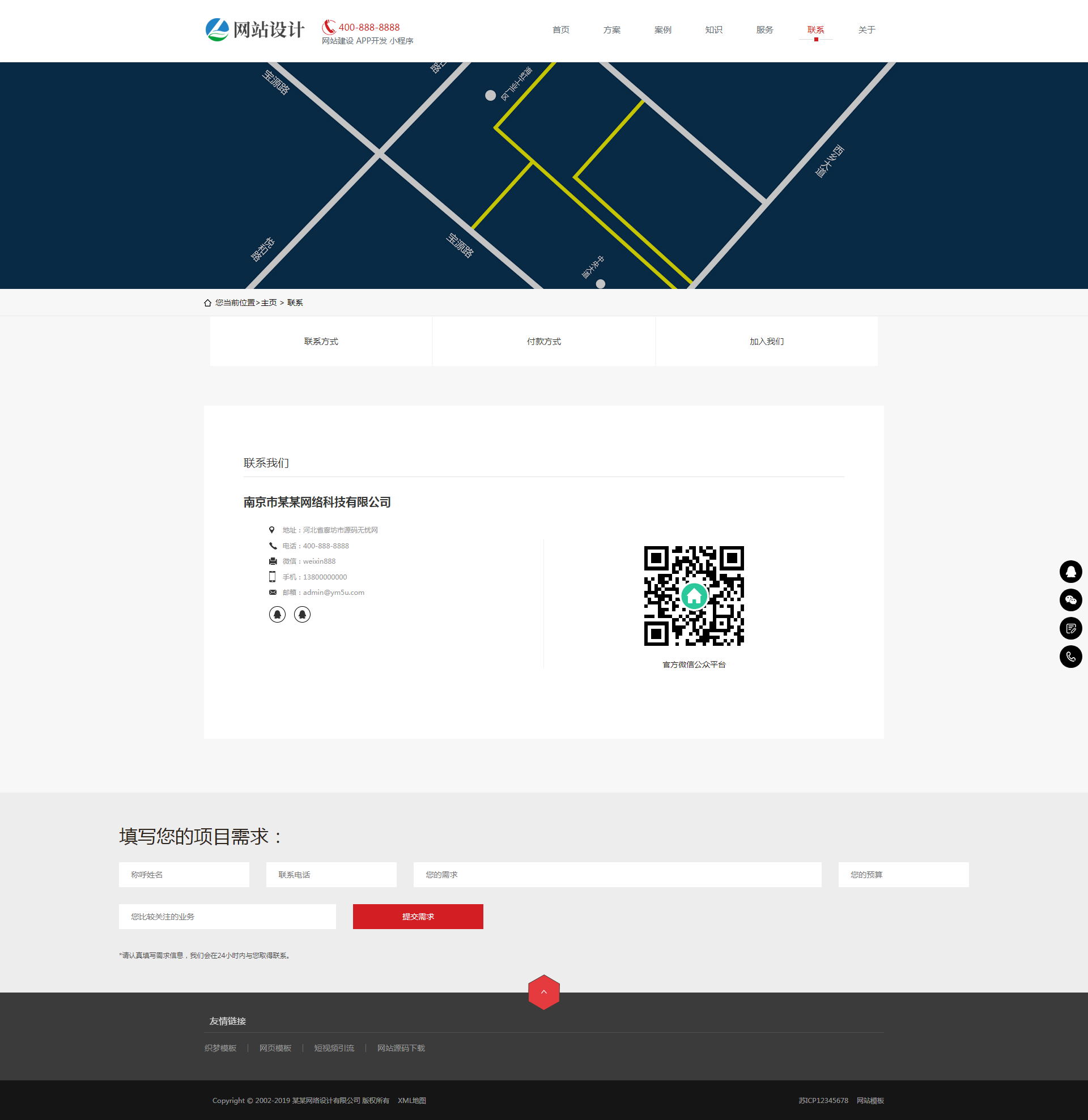
Task: Click the floating QQ icon on right sidebar
Action: [x=1070, y=572]
